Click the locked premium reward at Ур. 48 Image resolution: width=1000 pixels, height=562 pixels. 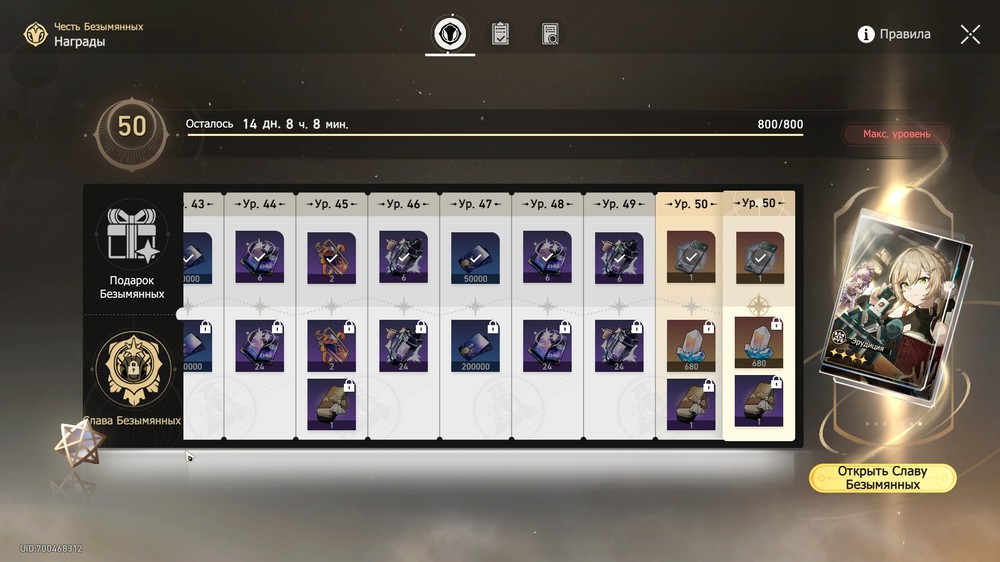(547, 345)
